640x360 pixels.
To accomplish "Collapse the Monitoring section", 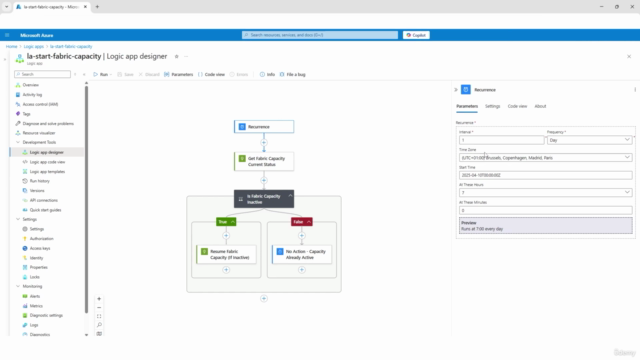I will click(x=18, y=287).
